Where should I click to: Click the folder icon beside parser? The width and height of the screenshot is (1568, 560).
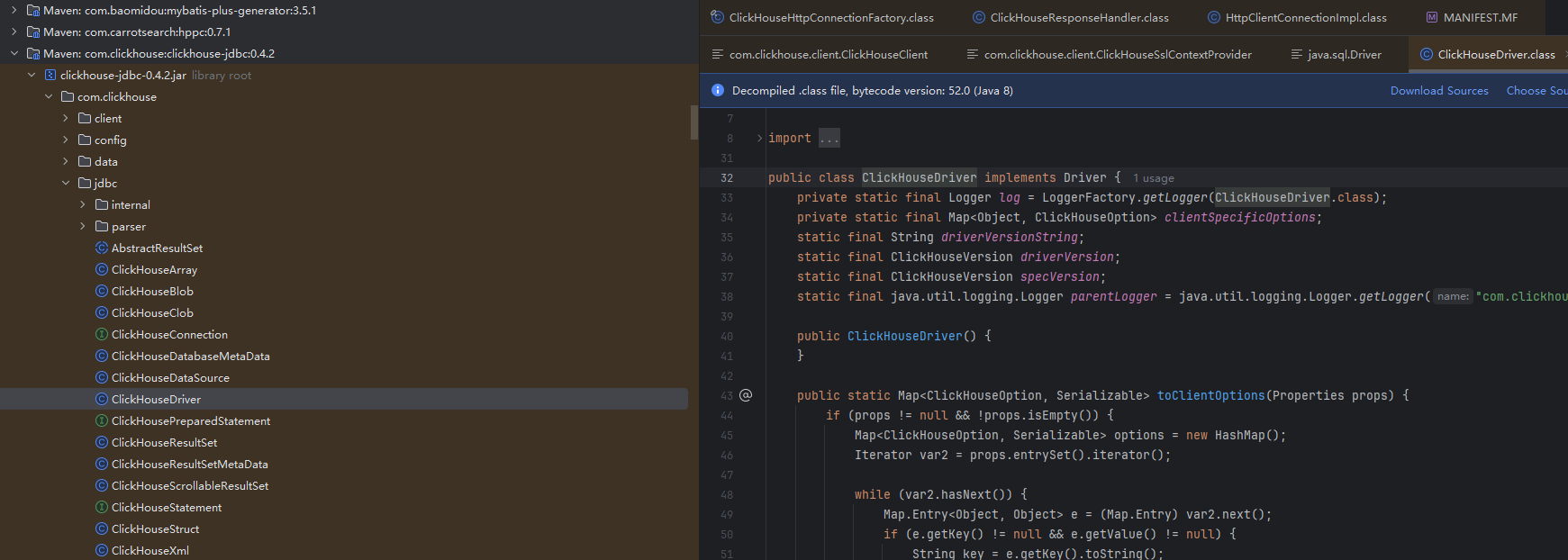[102, 227]
